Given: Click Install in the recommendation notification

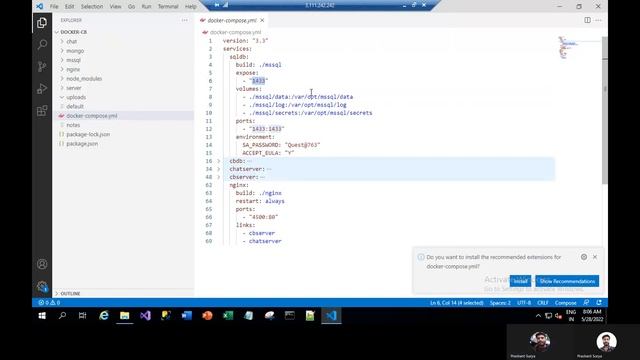Looking at the screenshot, I should 520,281.
